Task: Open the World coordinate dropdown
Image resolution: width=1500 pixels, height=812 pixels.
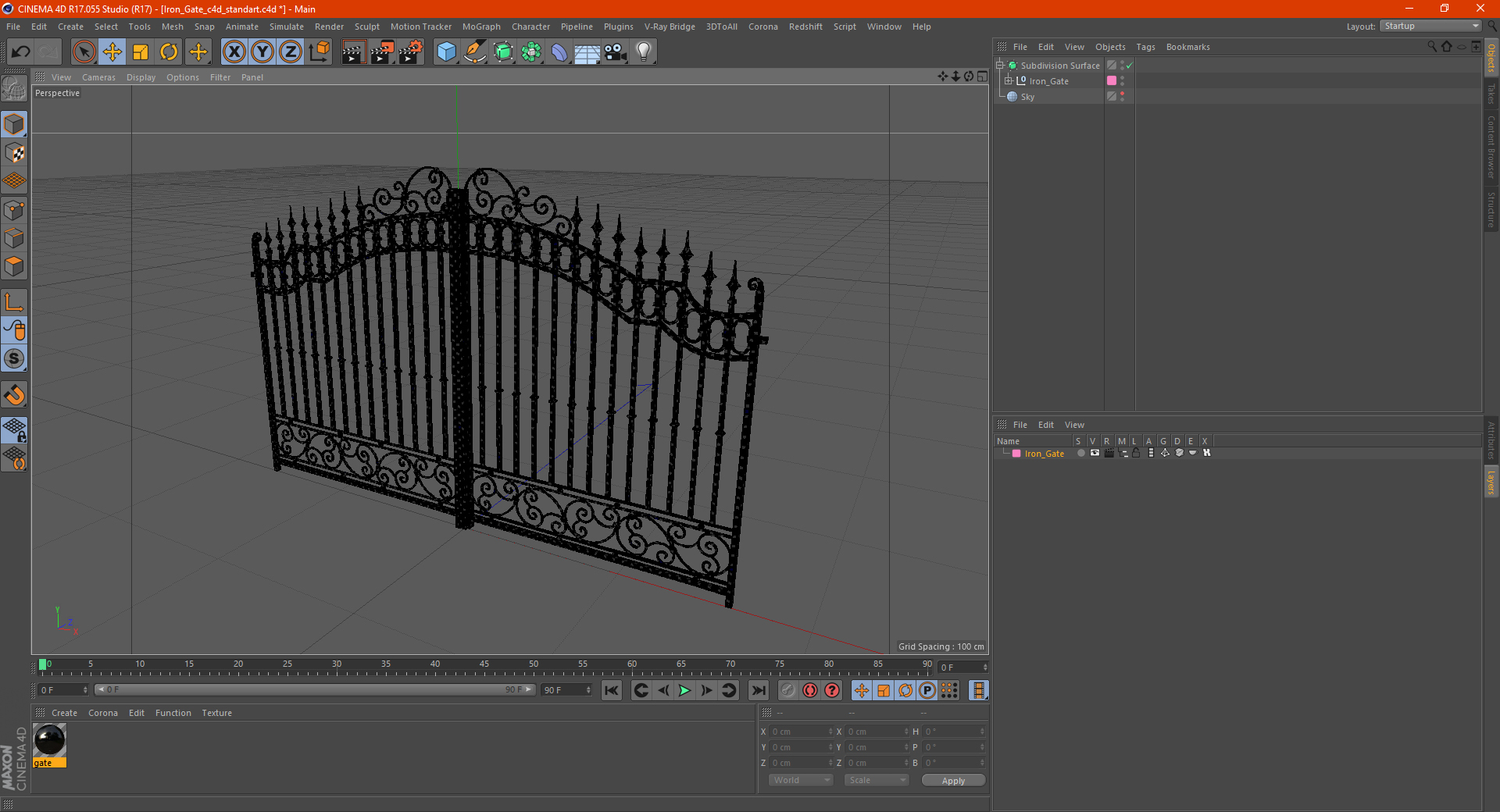Action: coord(801,780)
